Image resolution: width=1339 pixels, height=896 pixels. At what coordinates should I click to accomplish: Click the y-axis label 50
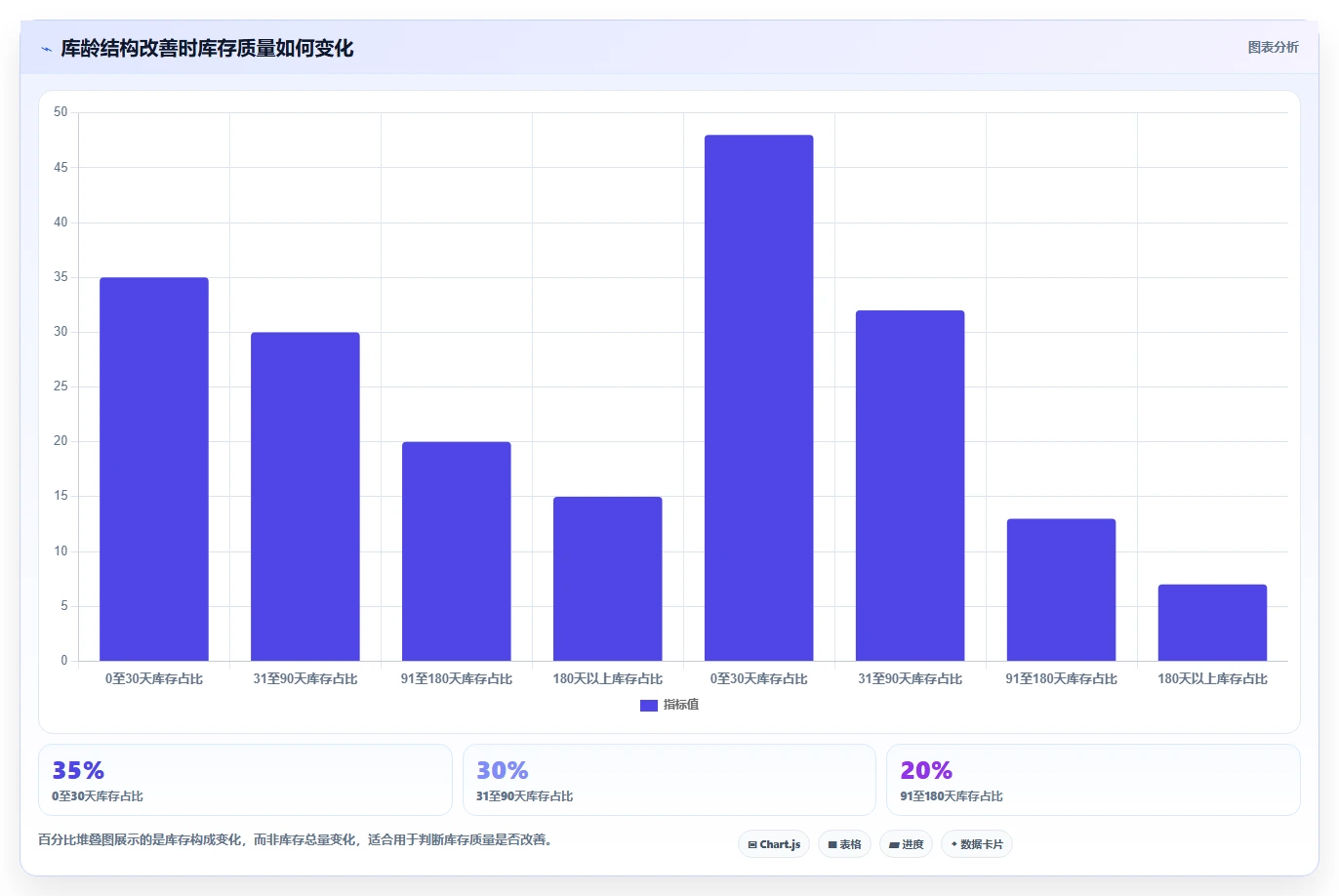coord(61,112)
